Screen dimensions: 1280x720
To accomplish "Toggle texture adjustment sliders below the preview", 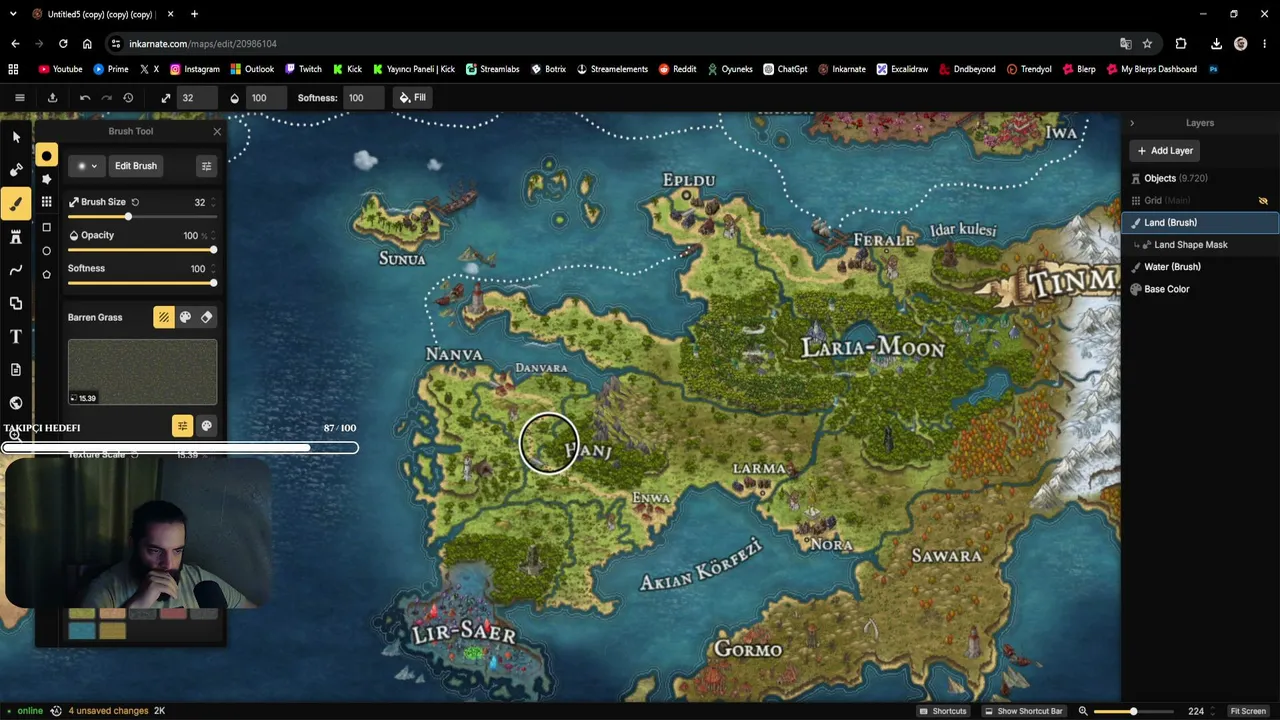I will pyautogui.click(x=182, y=426).
